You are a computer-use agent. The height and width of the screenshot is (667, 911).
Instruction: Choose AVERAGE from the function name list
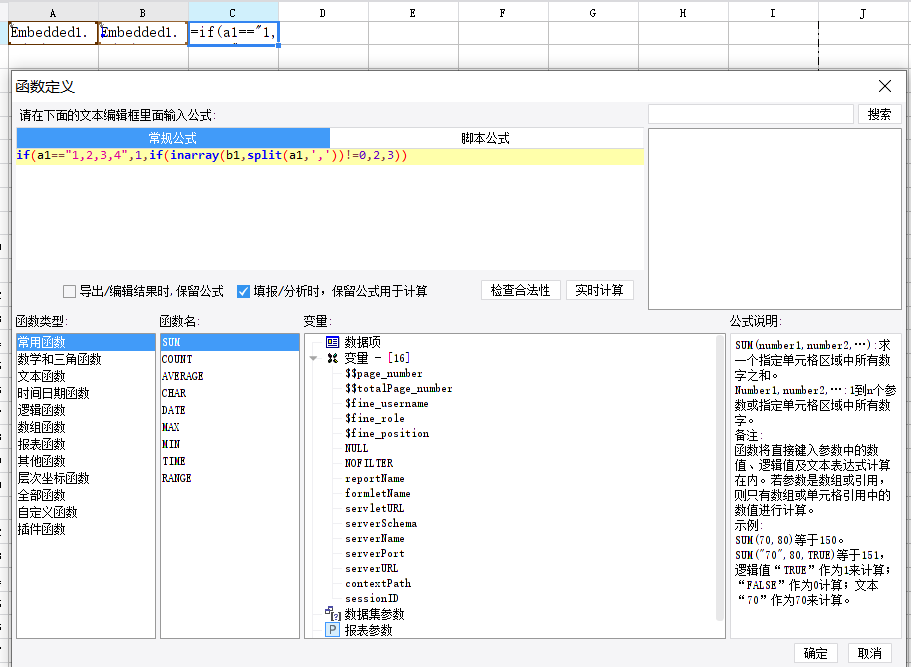click(182, 376)
